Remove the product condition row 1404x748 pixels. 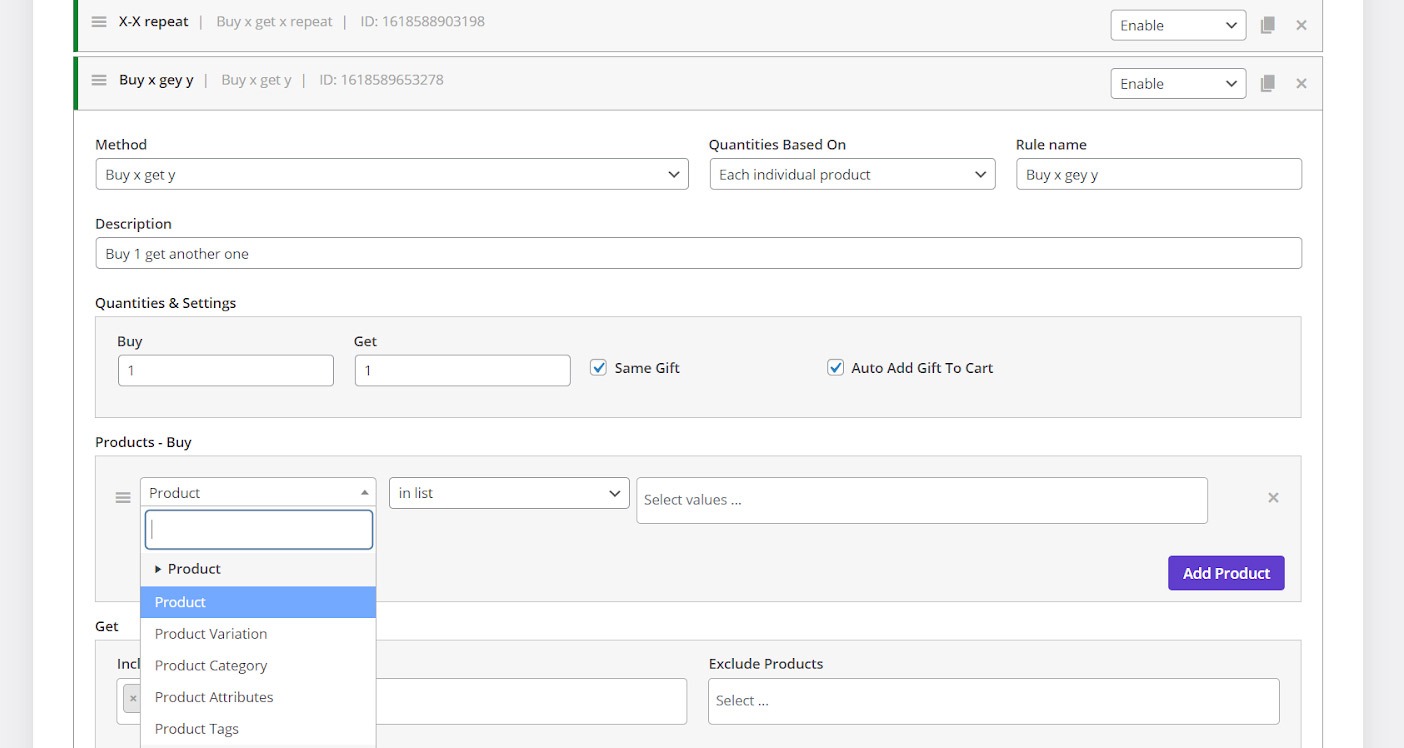point(1273,498)
